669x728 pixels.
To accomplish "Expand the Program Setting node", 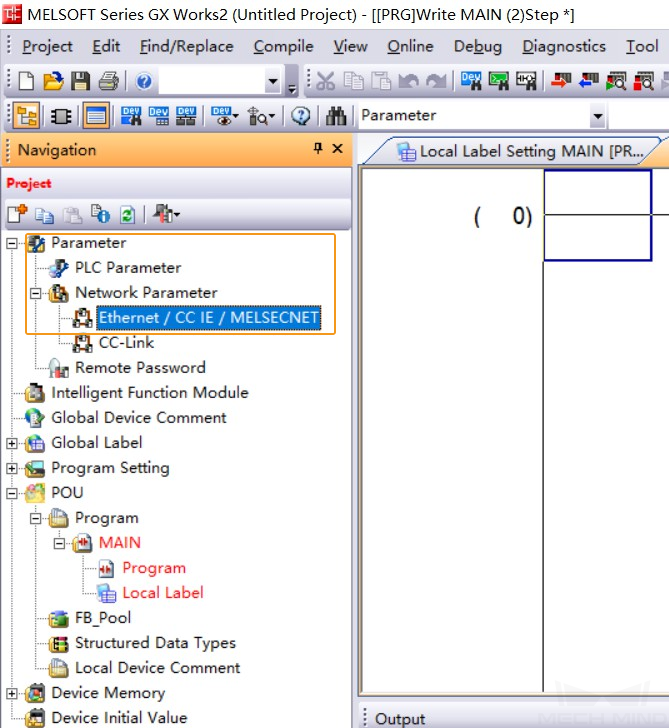I will pos(12,468).
